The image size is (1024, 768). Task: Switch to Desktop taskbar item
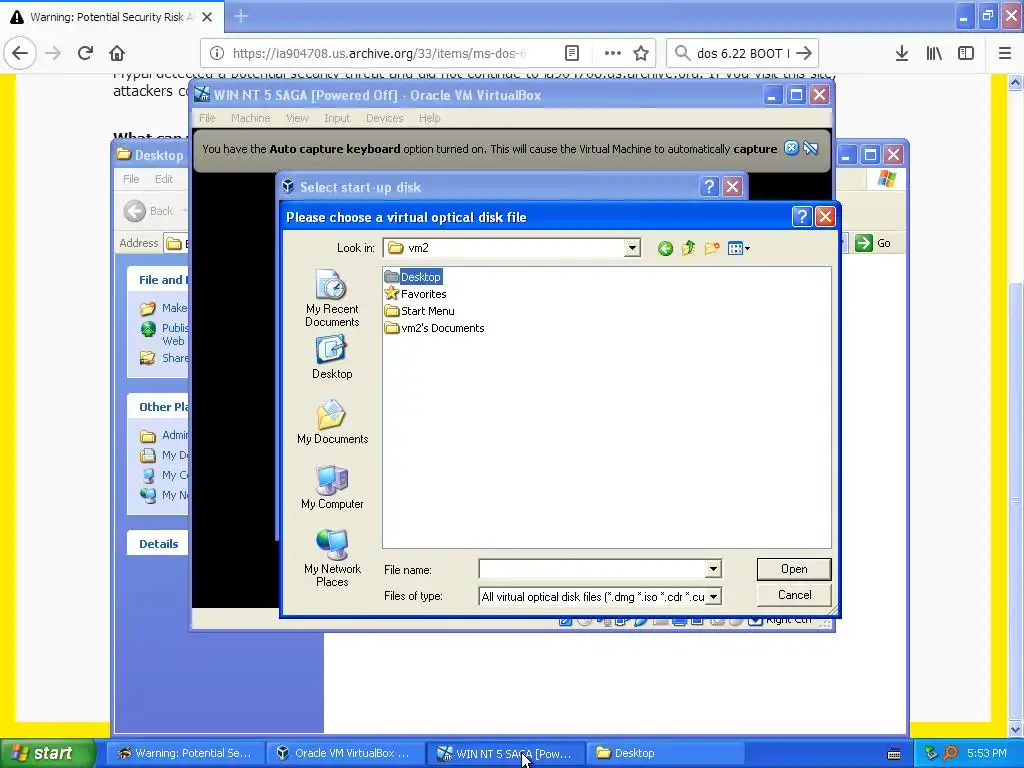pyautogui.click(x=665, y=753)
